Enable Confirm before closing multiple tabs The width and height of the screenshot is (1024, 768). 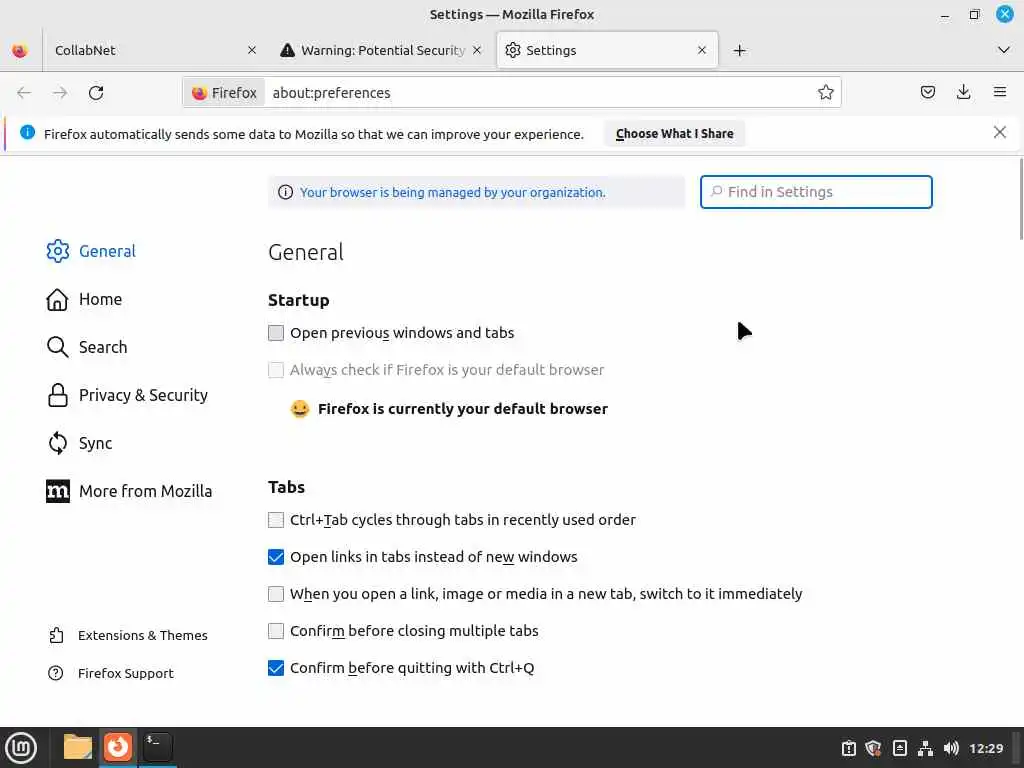(276, 631)
